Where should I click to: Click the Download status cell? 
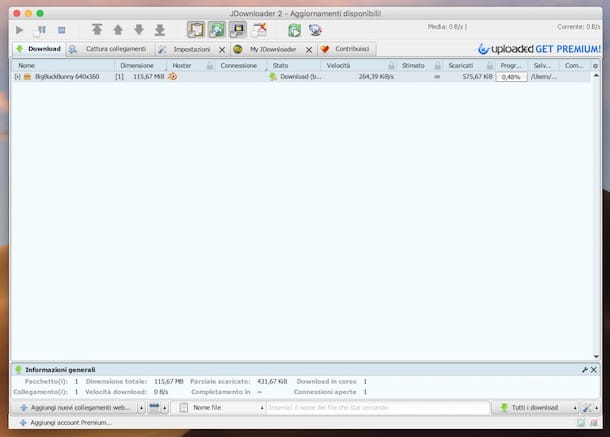pyautogui.click(x=294, y=77)
